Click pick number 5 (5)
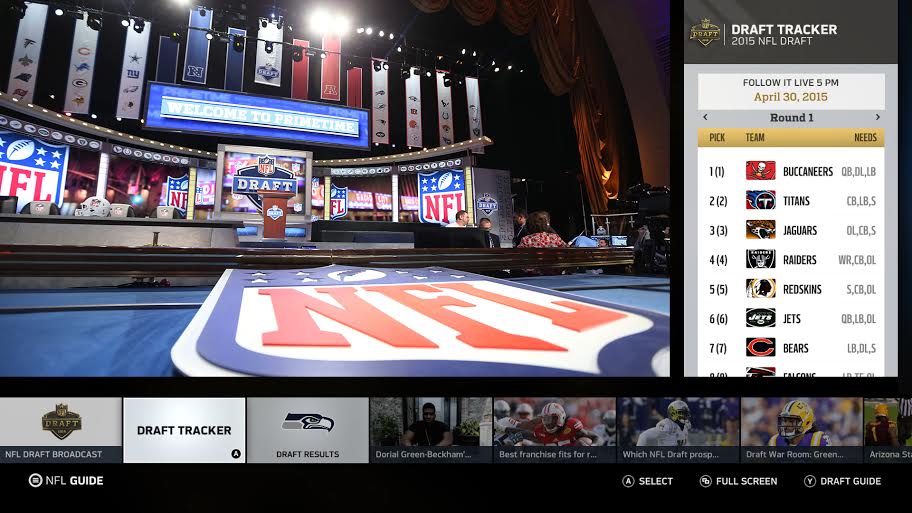Viewport: 912px width, 513px height. pos(718,290)
